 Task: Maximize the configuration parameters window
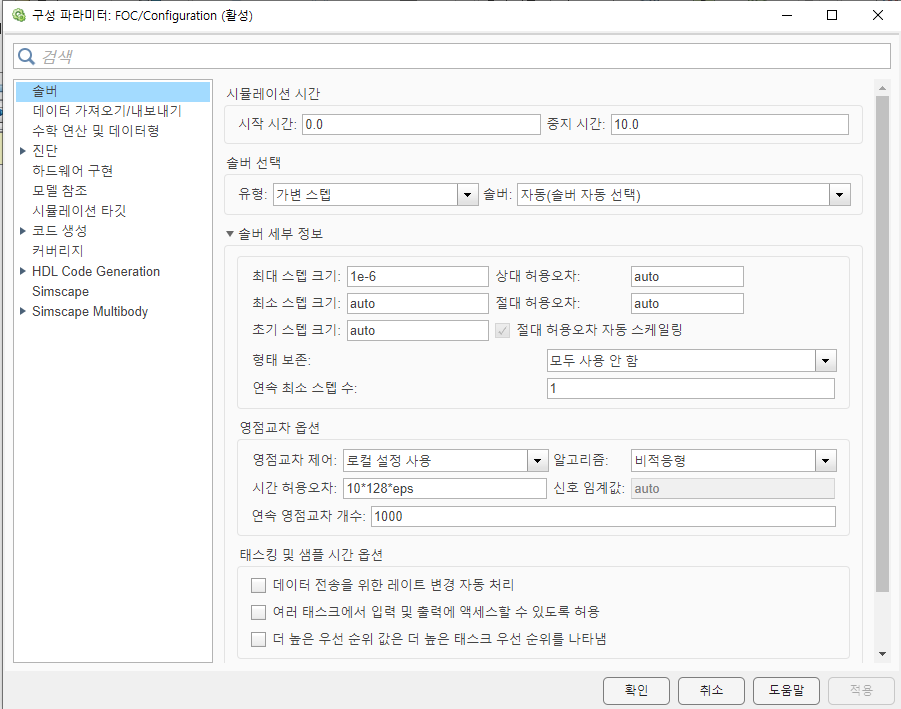coord(831,16)
